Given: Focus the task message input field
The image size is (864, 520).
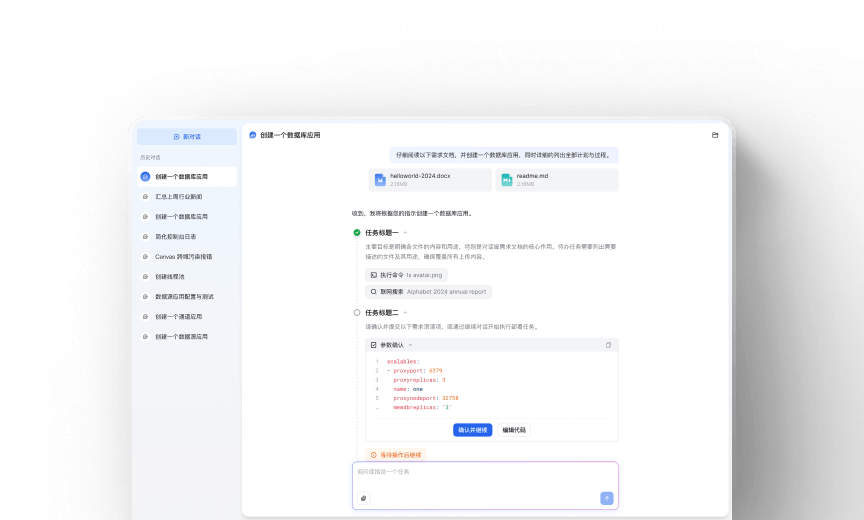Looking at the screenshot, I should (x=484, y=474).
